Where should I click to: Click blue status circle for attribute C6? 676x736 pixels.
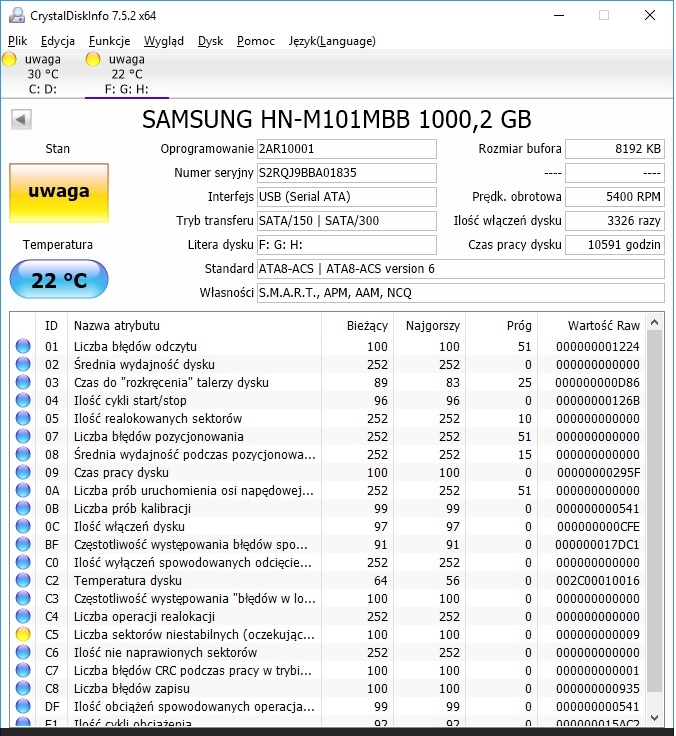pos(23,652)
